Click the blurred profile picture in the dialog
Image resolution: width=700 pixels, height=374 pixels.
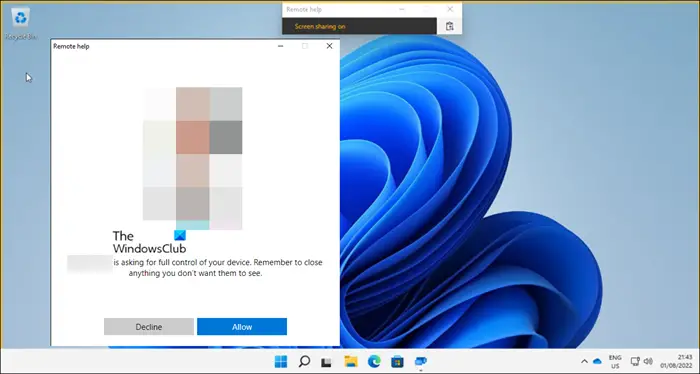(x=192, y=158)
